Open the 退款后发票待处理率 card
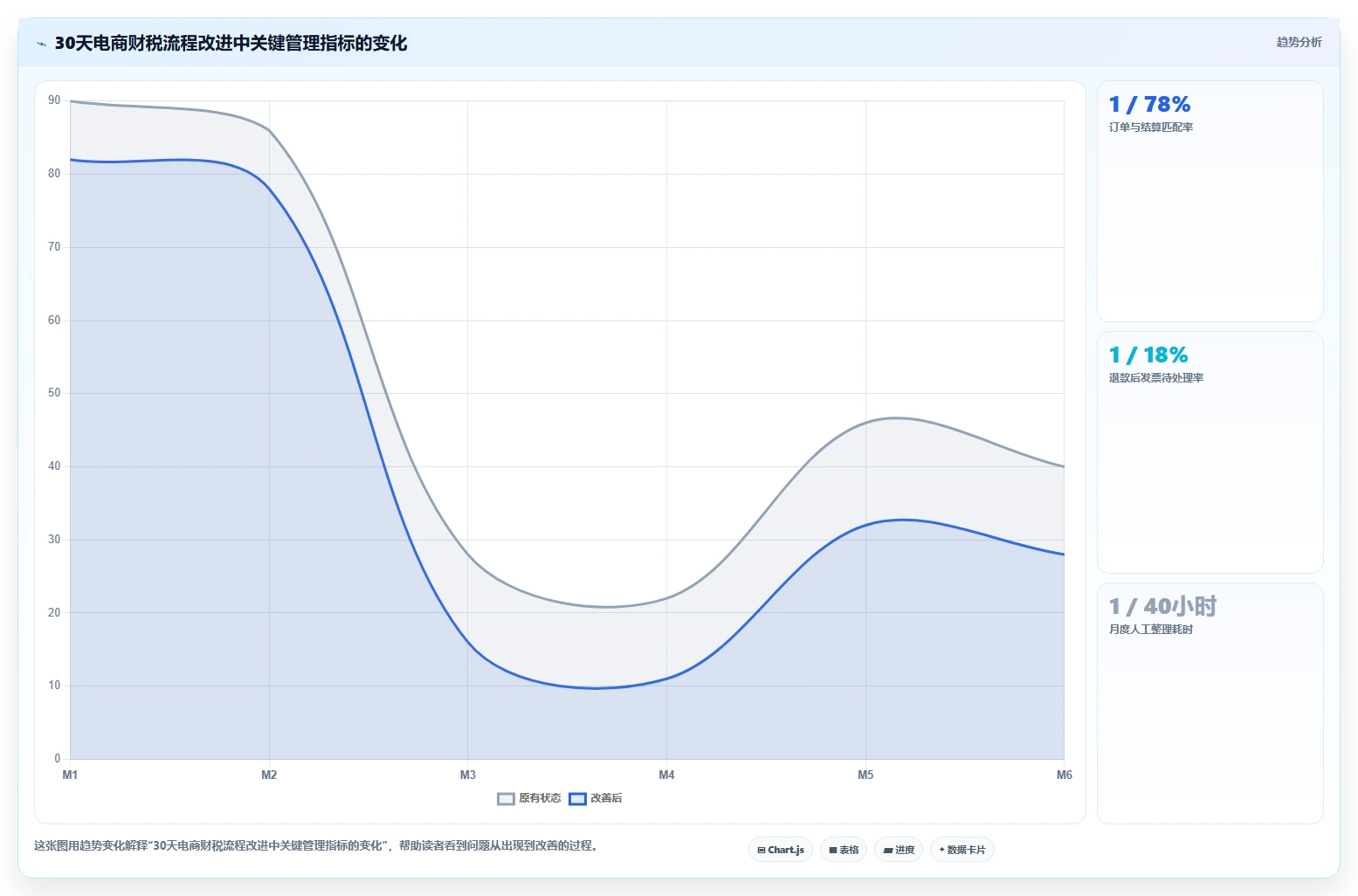Viewport: 1358px width, 896px height. [x=1210, y=452]
